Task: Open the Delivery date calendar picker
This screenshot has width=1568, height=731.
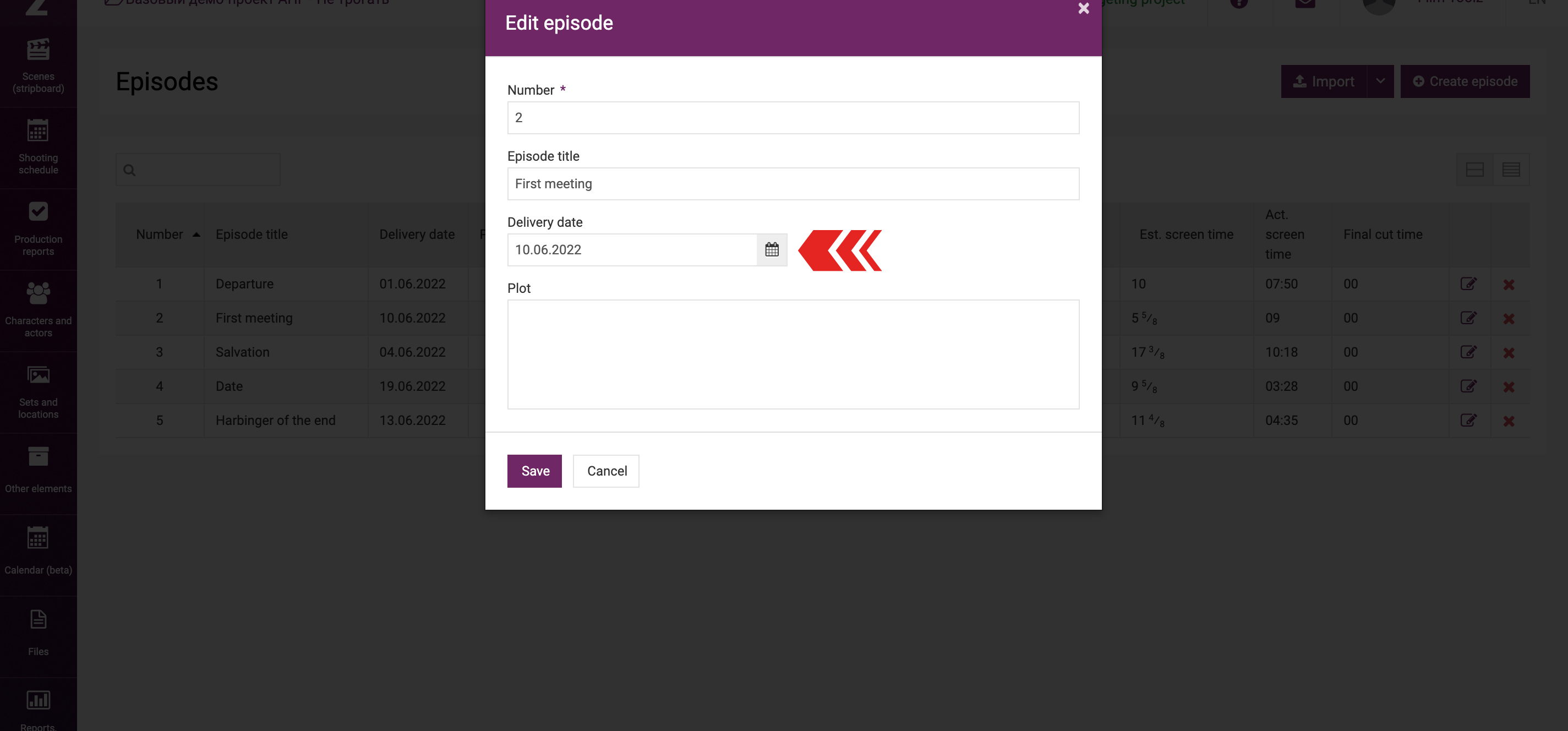Action: pyautogui.click(x=771, y=249)
